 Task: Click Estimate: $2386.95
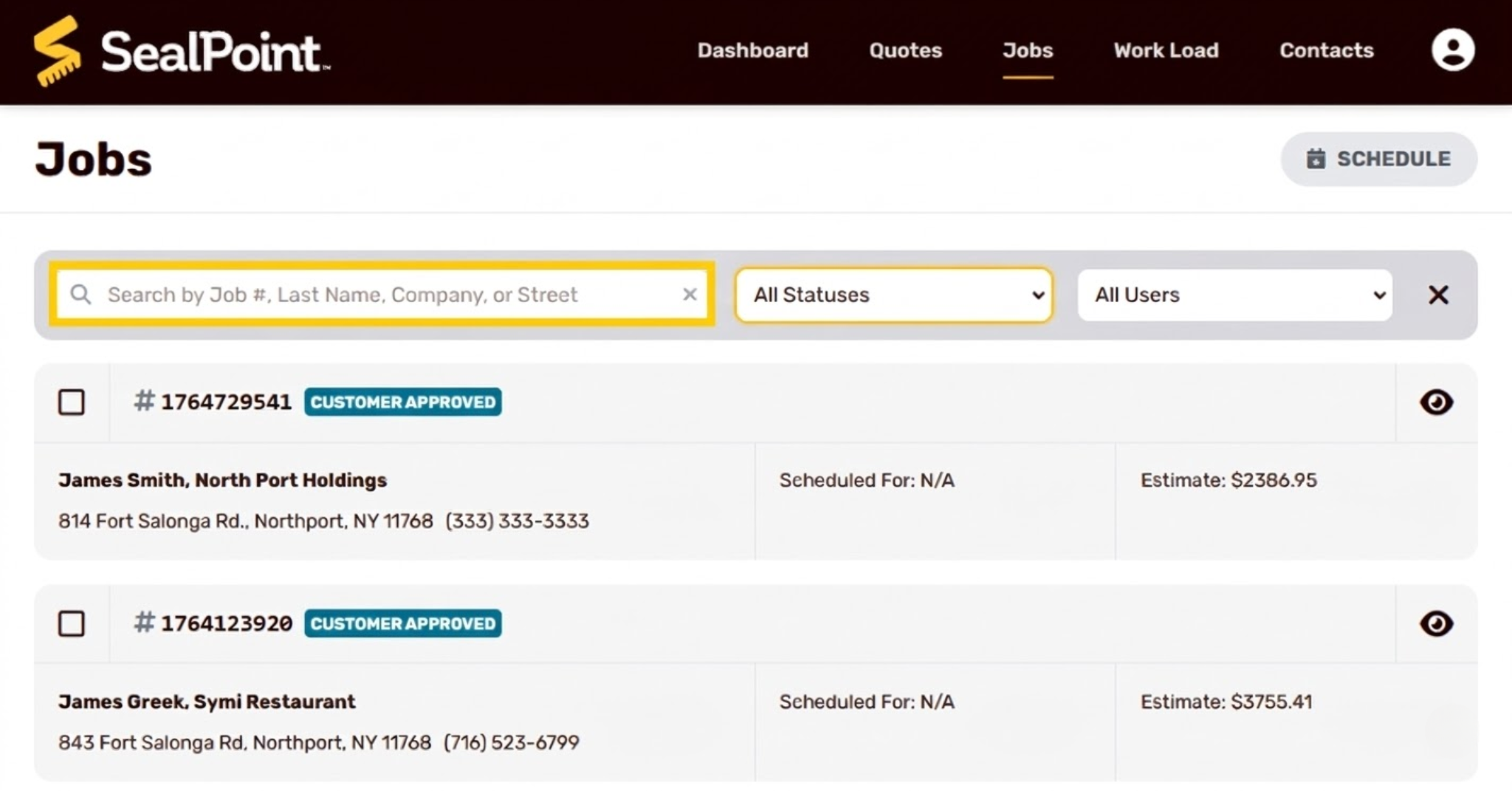click(x=1228, y=480)
